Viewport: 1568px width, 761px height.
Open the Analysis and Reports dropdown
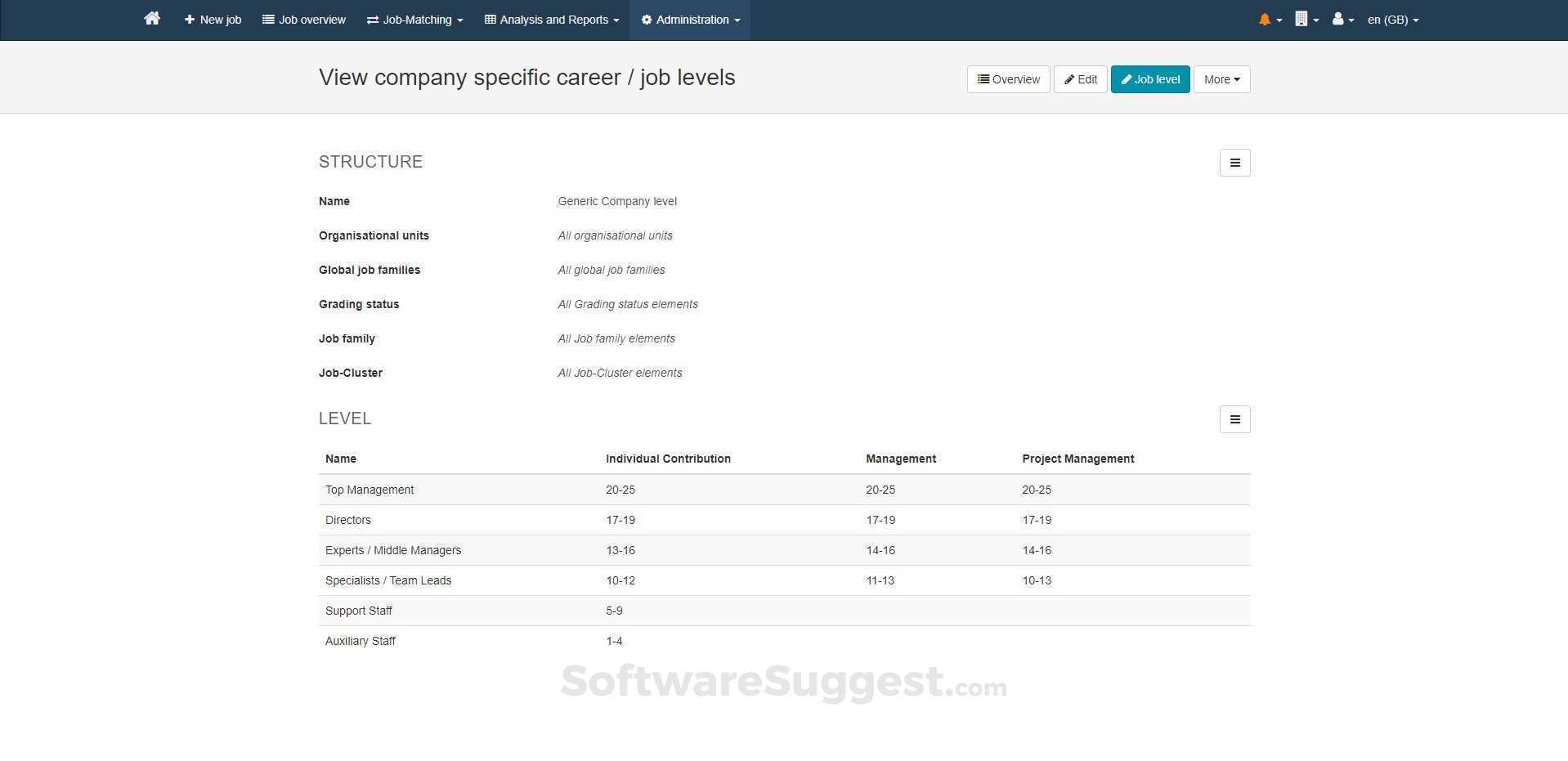coord(550,19)
